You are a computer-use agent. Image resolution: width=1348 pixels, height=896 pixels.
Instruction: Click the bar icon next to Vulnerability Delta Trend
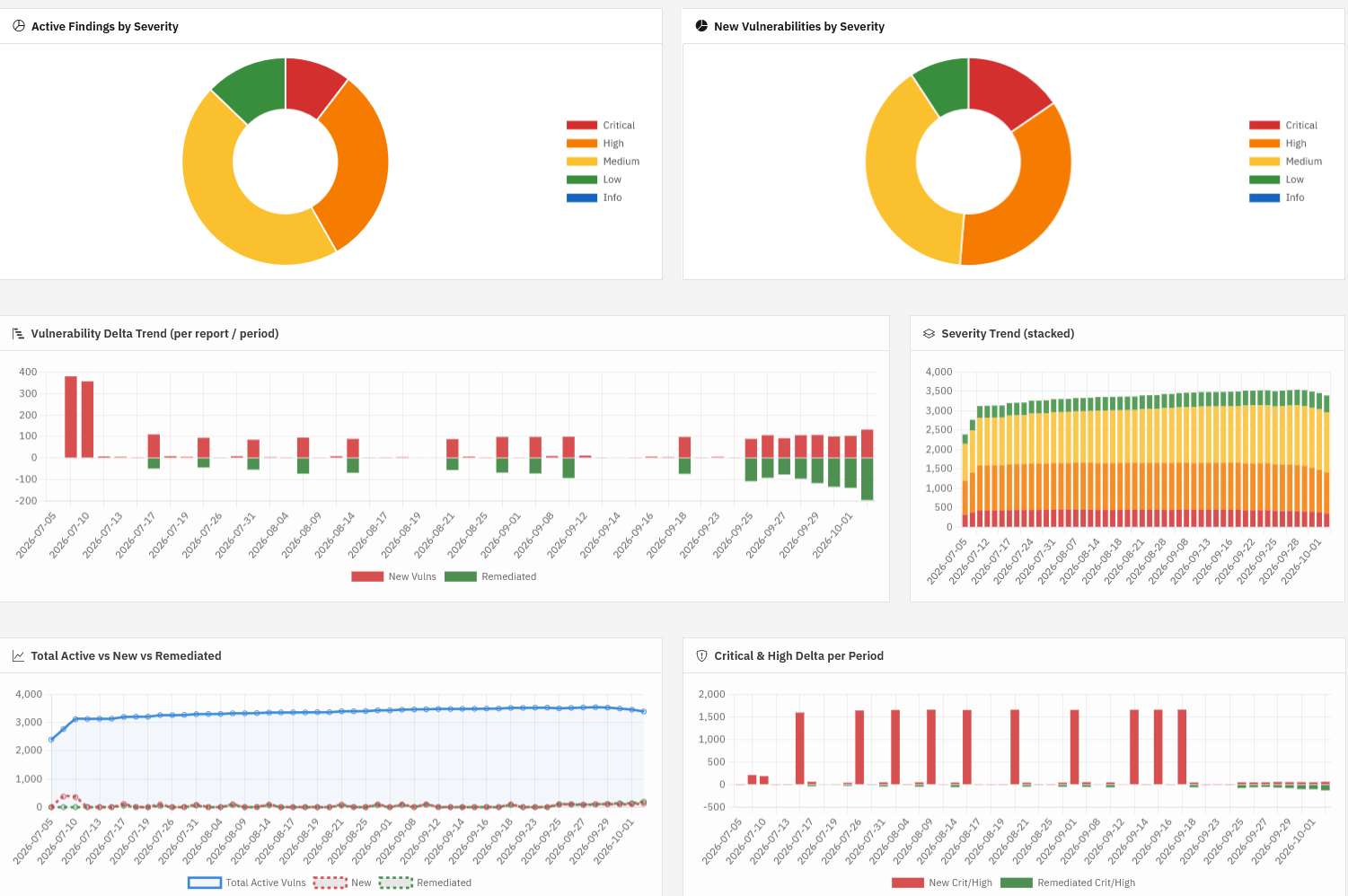[19, 333]
